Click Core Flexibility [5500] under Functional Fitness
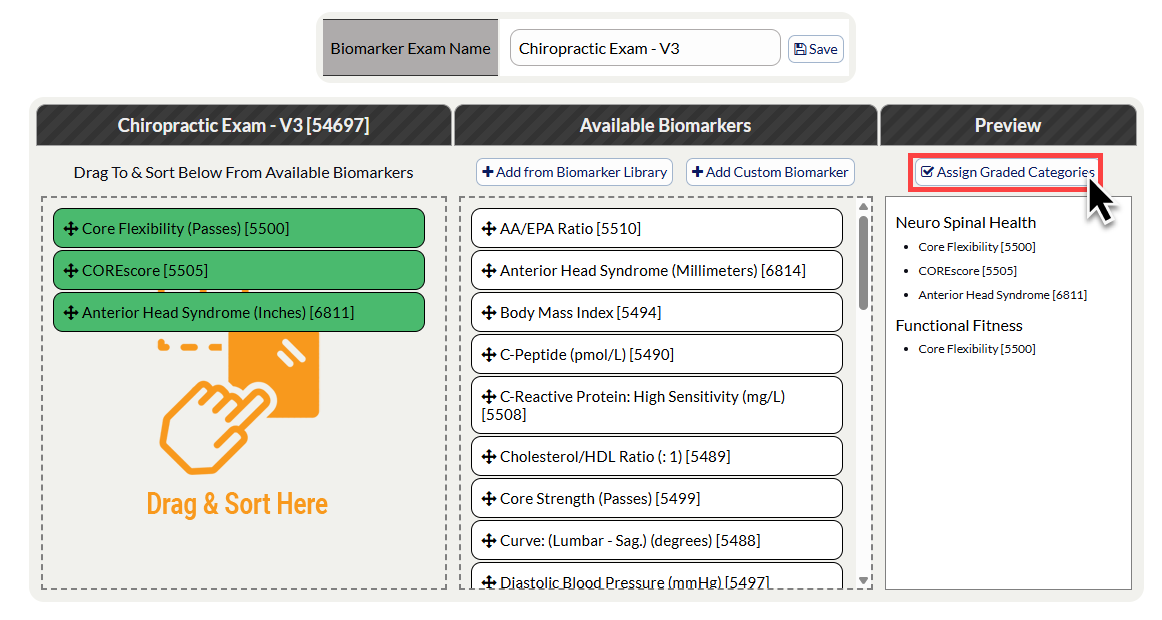The image size is (1162, 620). pyautogui.click(x=977, y=349)
